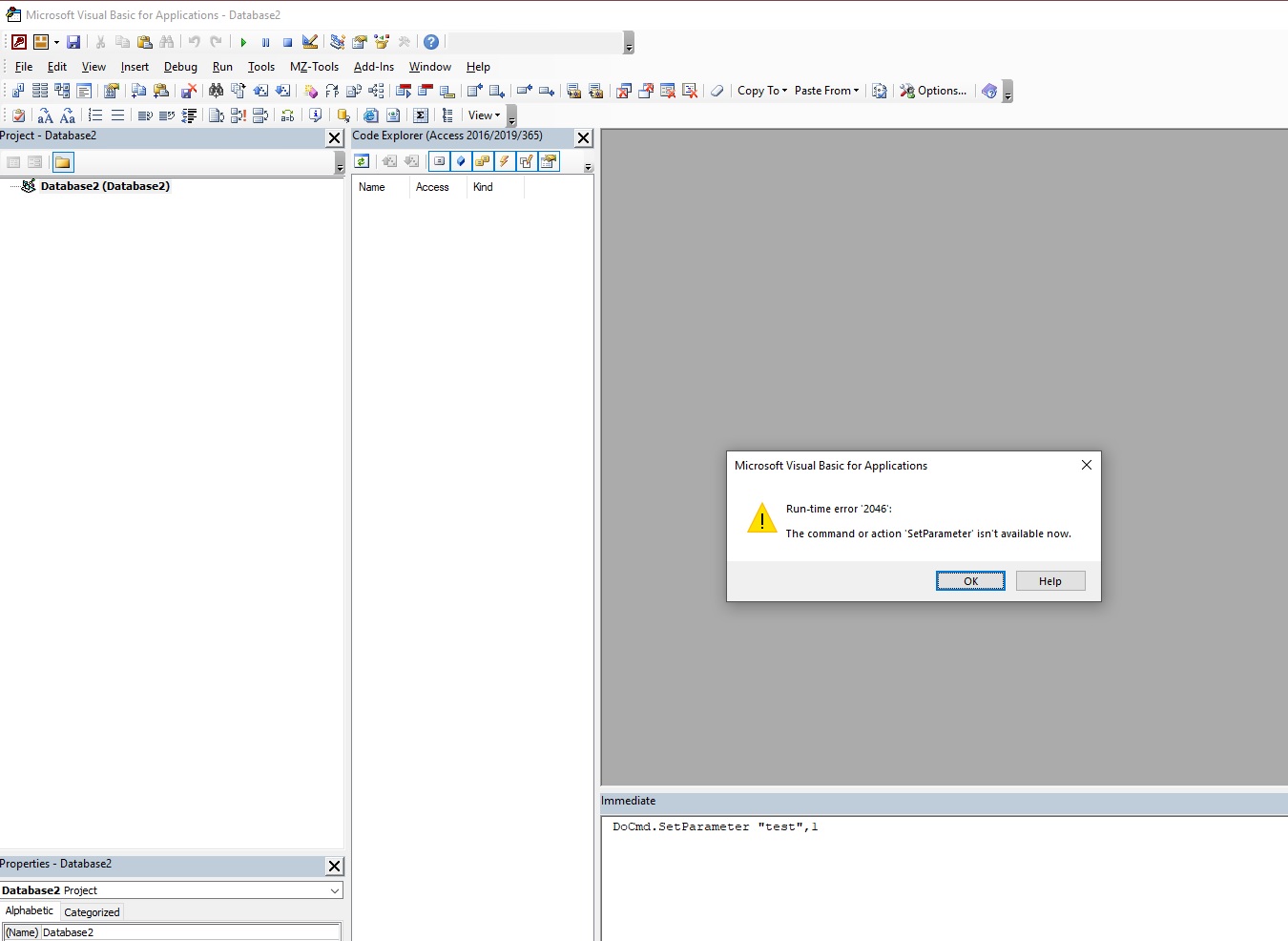Click the MZ-Tools eraser icon
Viewport: 1288px width, 941px height.
[x=717, y=91]
